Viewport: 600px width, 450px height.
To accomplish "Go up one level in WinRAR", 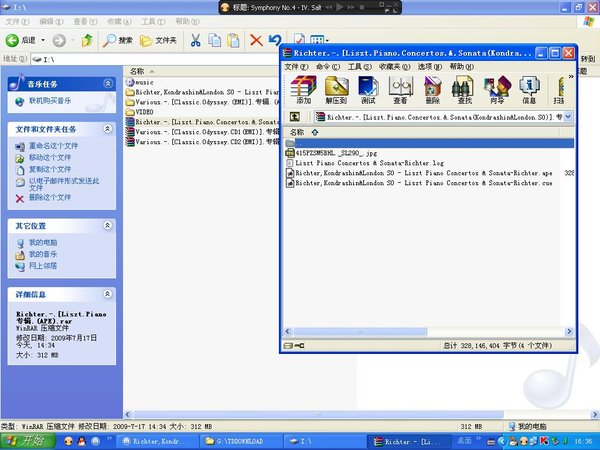I will (x=295, y=117).
